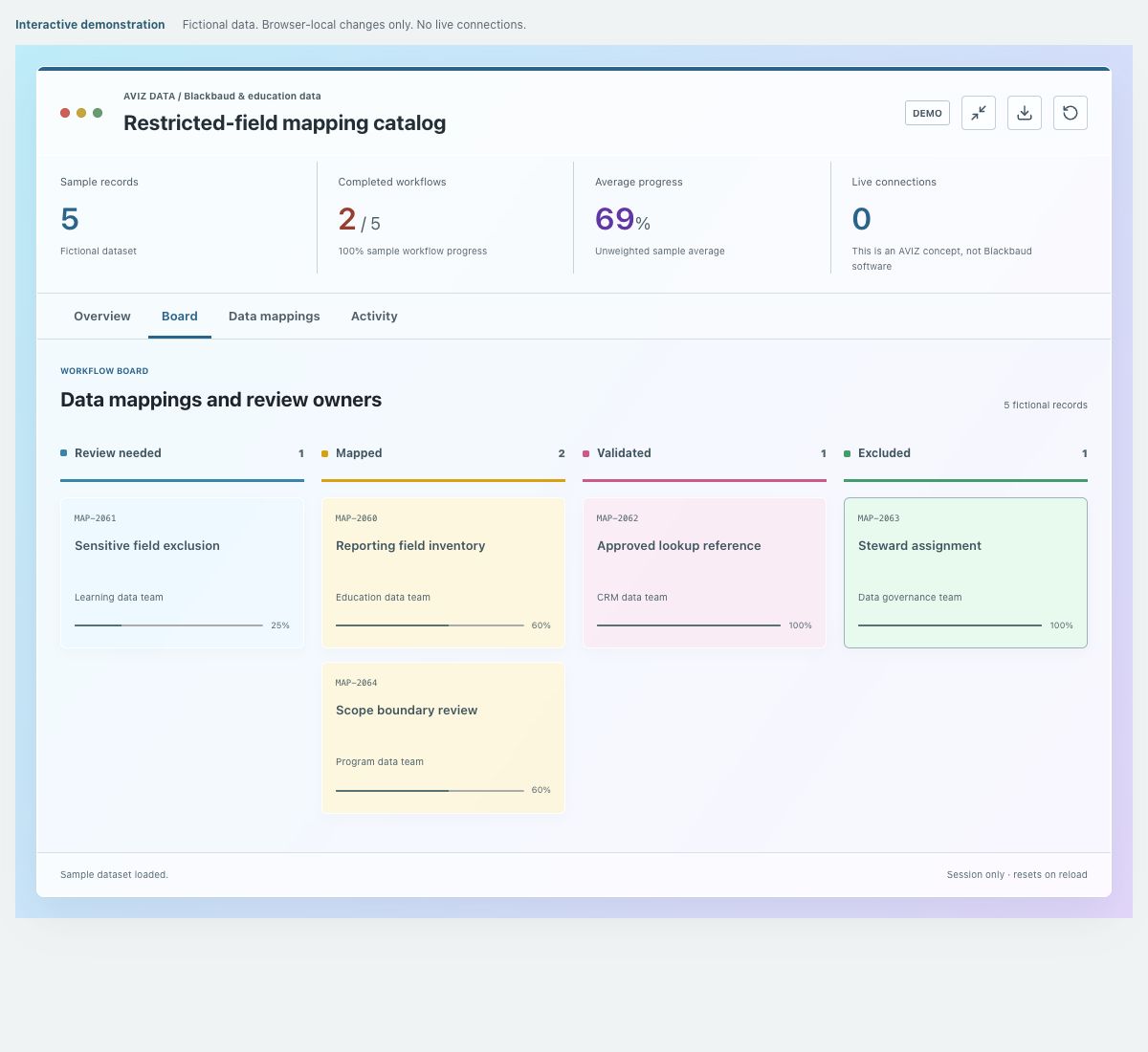Click the Education data team label
The width and height of the screenshot is (1148, 1052).
coord(383,598)
